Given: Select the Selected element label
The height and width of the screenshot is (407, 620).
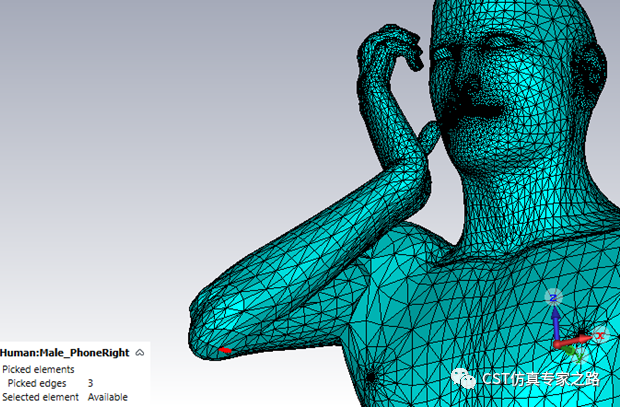Looking at the screenshot, I should click(x=40, y=397).
